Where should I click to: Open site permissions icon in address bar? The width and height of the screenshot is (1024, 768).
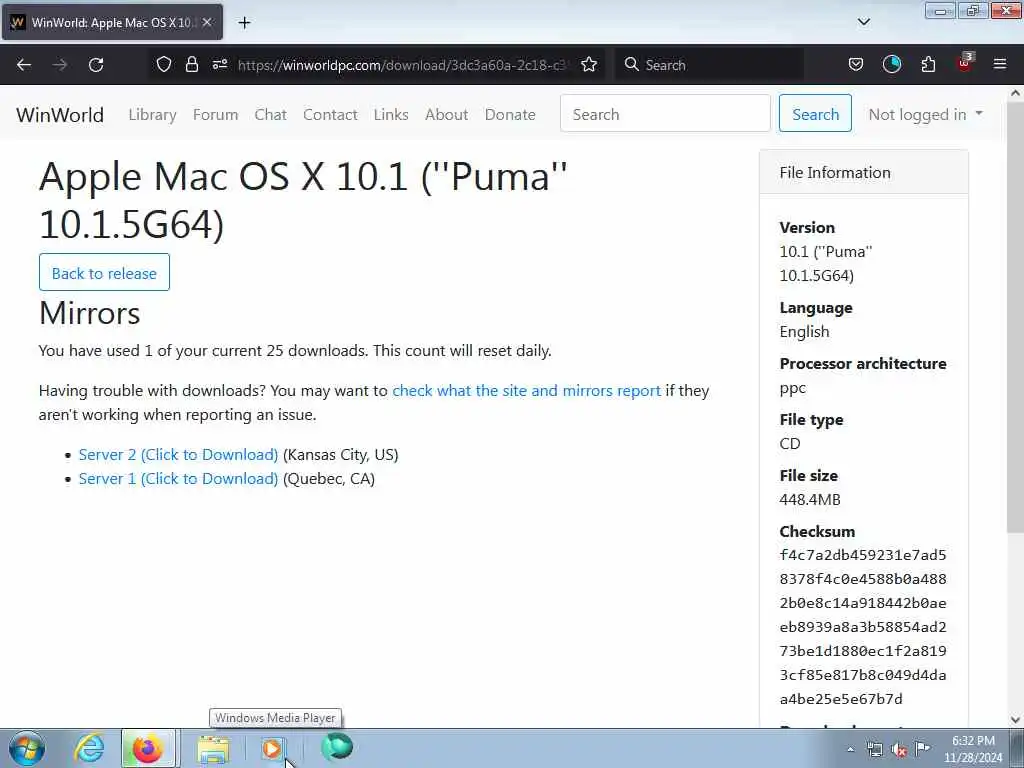(x=220, y=64)
